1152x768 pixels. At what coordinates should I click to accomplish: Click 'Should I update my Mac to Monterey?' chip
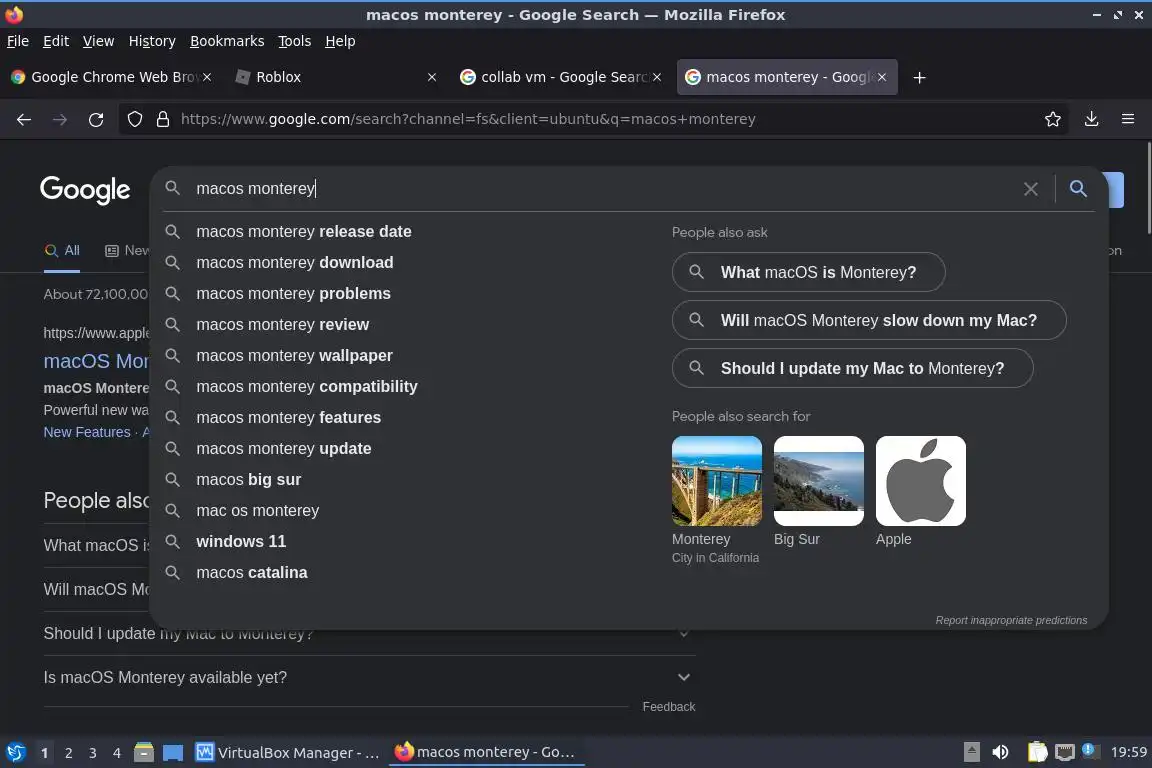click(x=852, y=368)
